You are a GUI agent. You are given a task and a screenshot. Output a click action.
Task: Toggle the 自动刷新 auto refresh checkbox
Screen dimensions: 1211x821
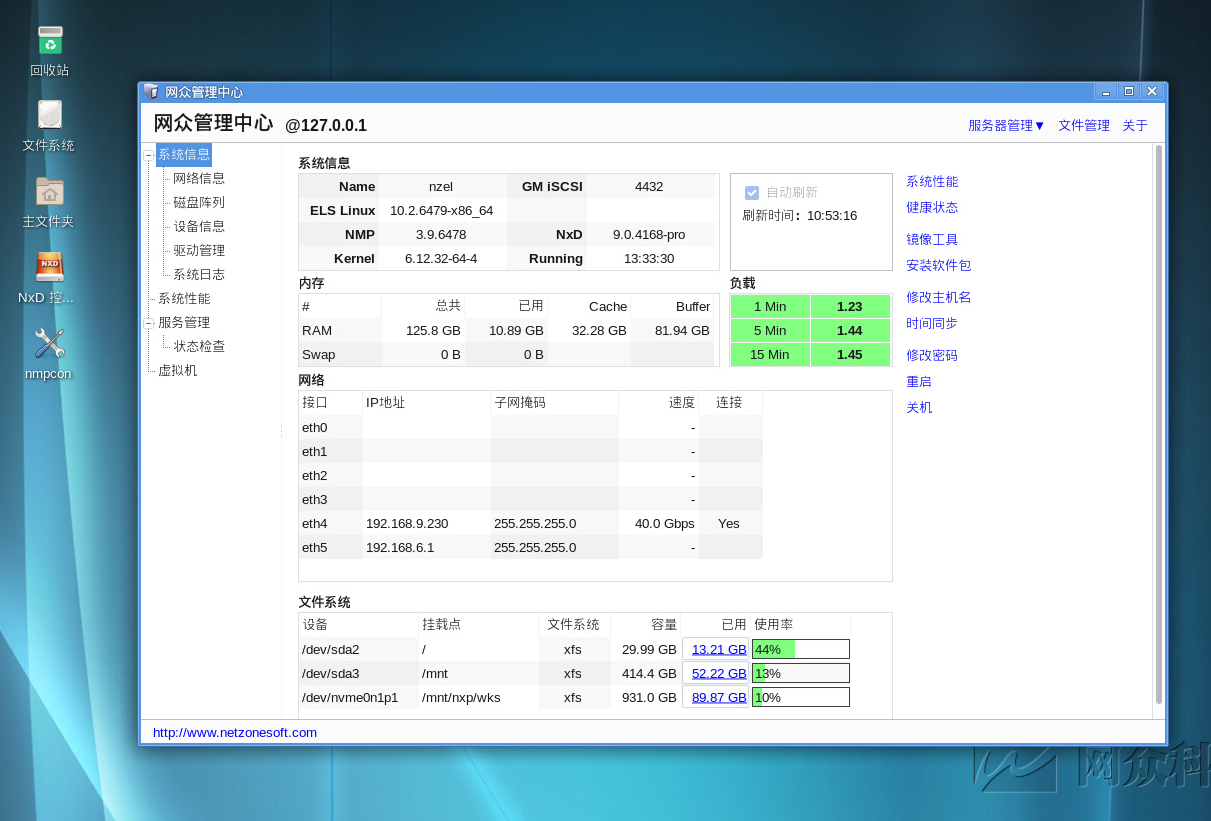tap(752, 192)
